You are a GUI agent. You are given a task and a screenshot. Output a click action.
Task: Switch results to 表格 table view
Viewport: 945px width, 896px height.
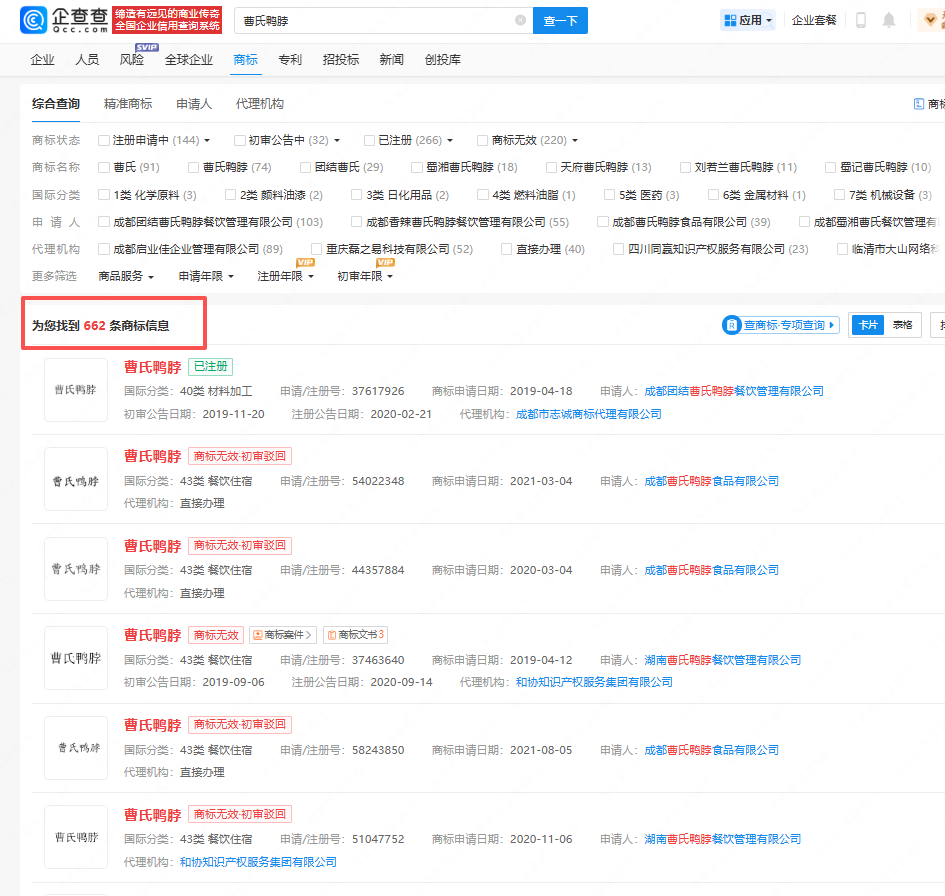(902, 325)
